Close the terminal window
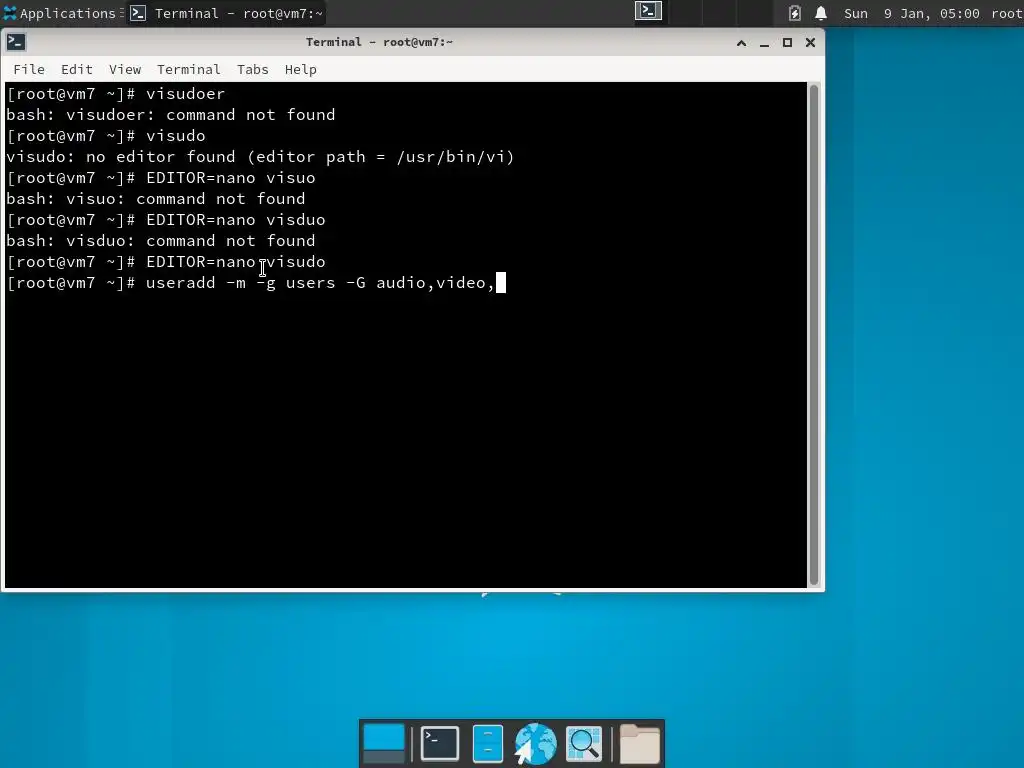Screen dimensions: 1024x768 810,43
